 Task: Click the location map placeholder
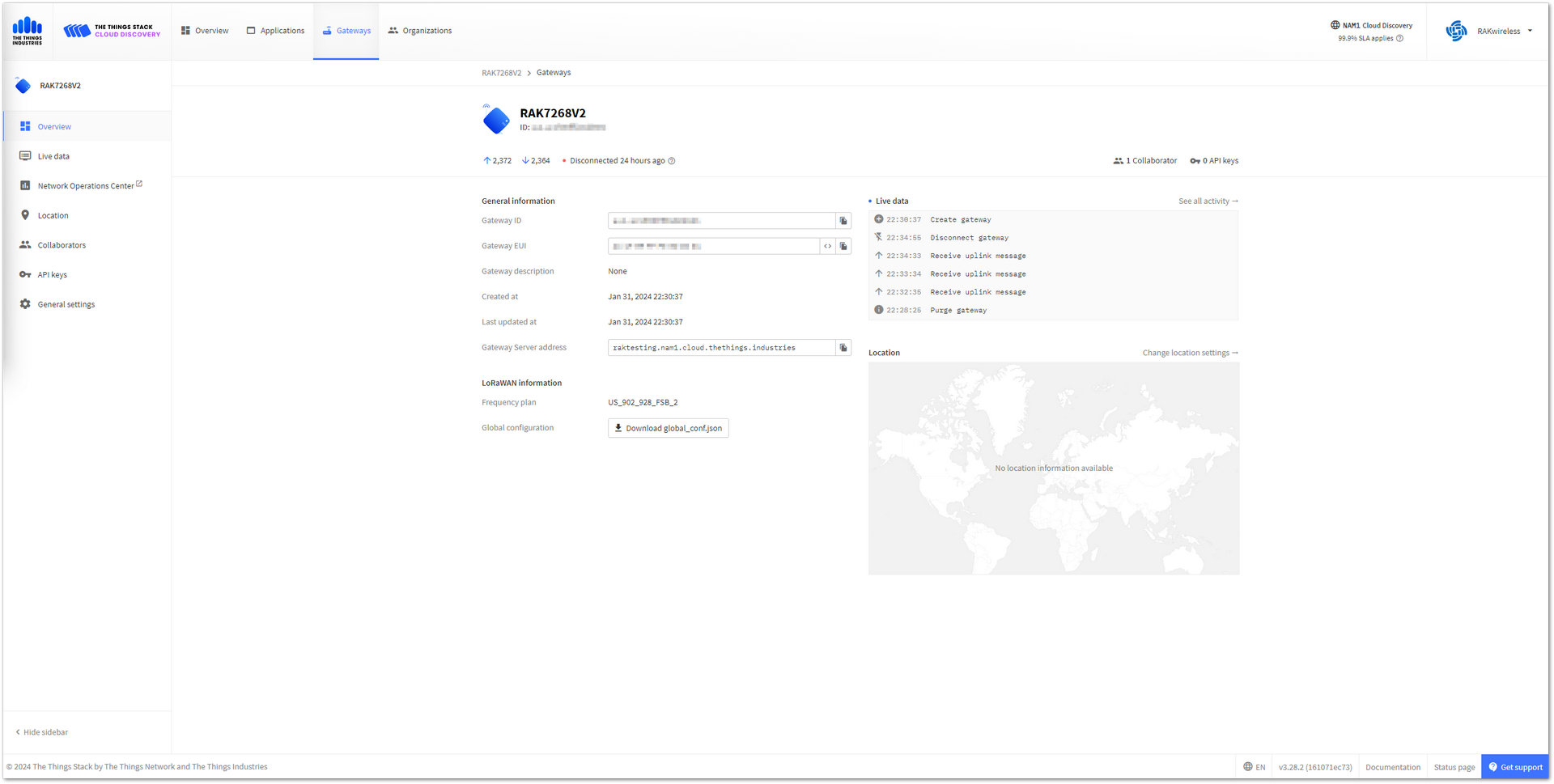coord(1054,468)
